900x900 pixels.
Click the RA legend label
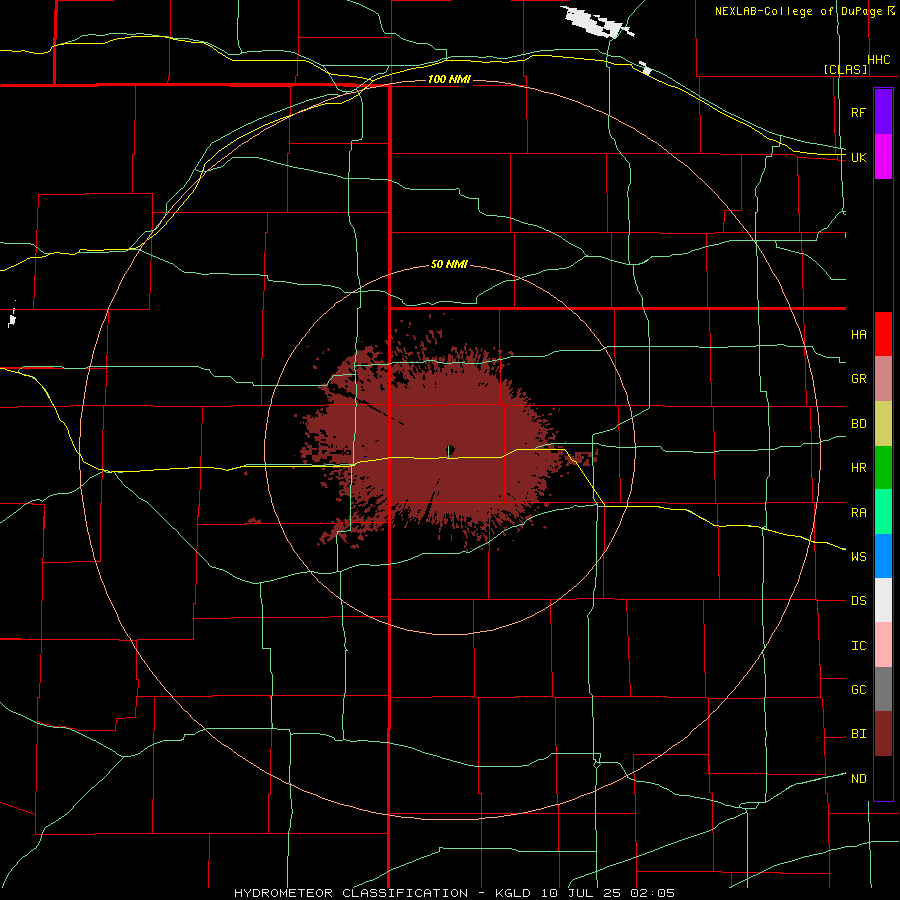click(858, 513)
